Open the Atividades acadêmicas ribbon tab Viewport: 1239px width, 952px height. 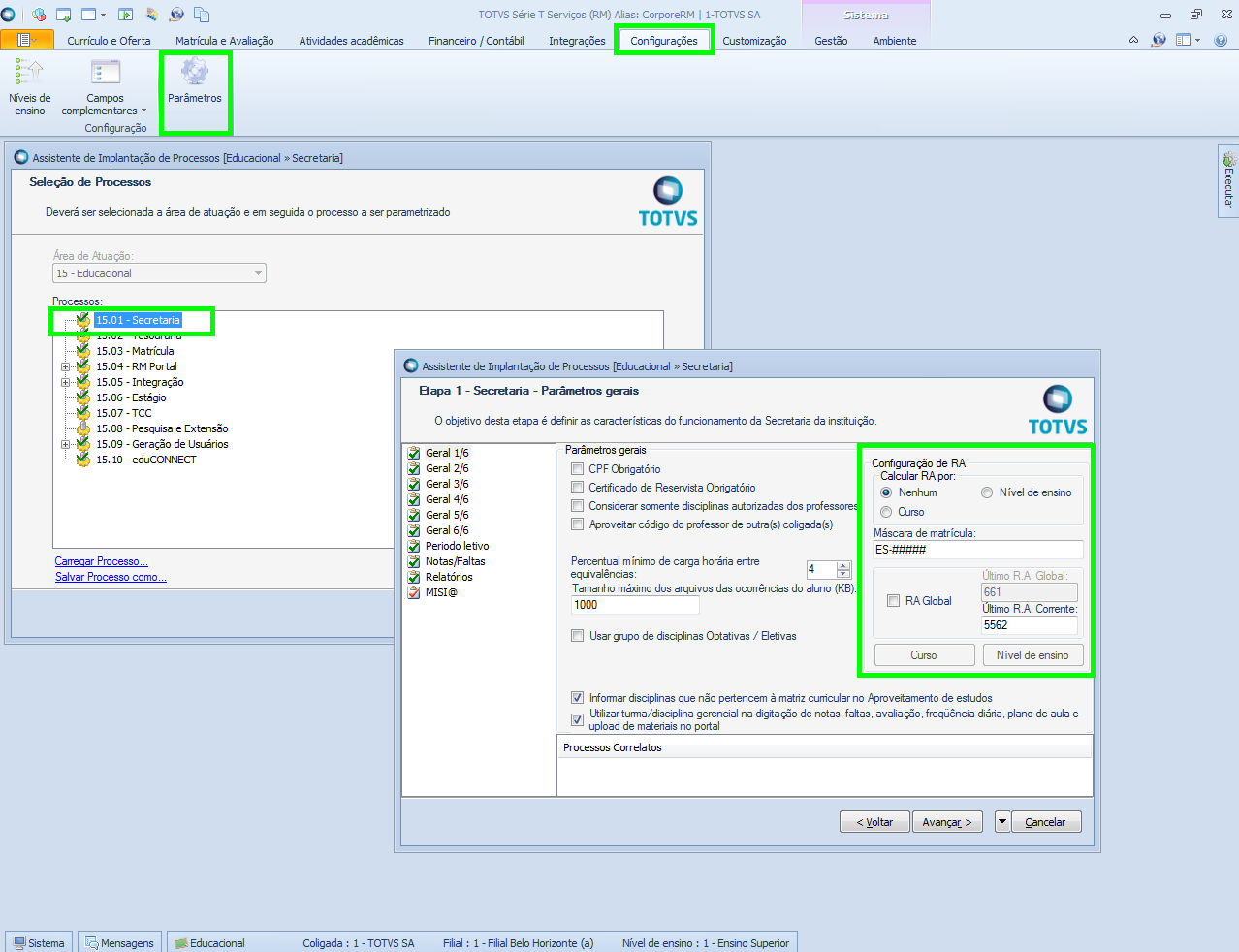(x=351, y=41)
